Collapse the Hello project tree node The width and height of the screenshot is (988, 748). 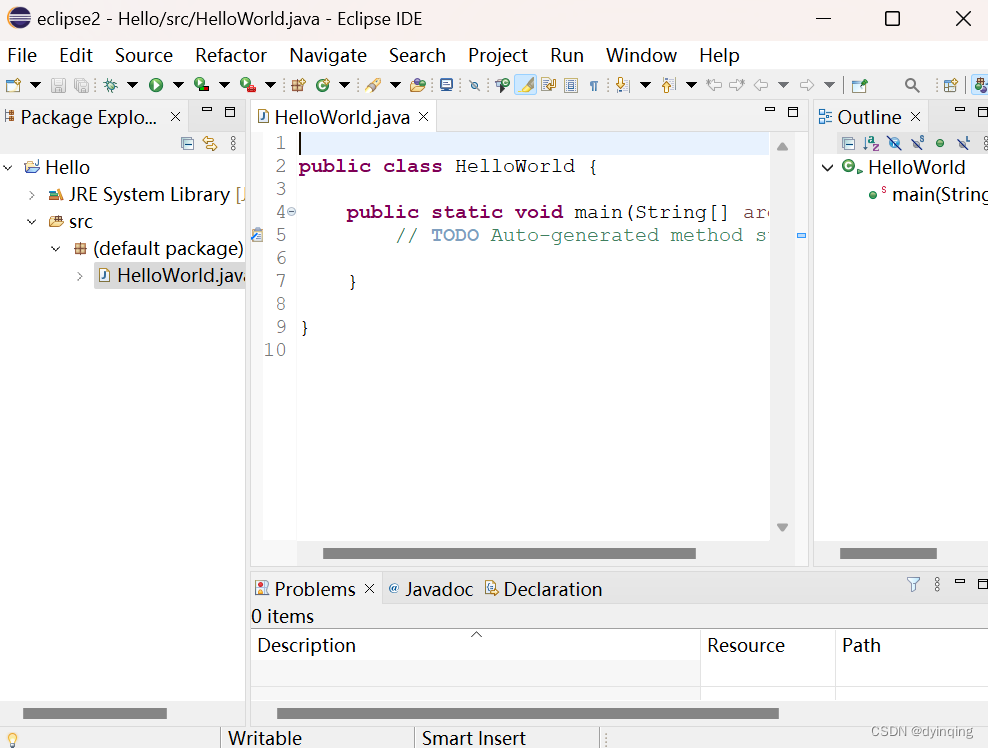click(x=8, y=168)
